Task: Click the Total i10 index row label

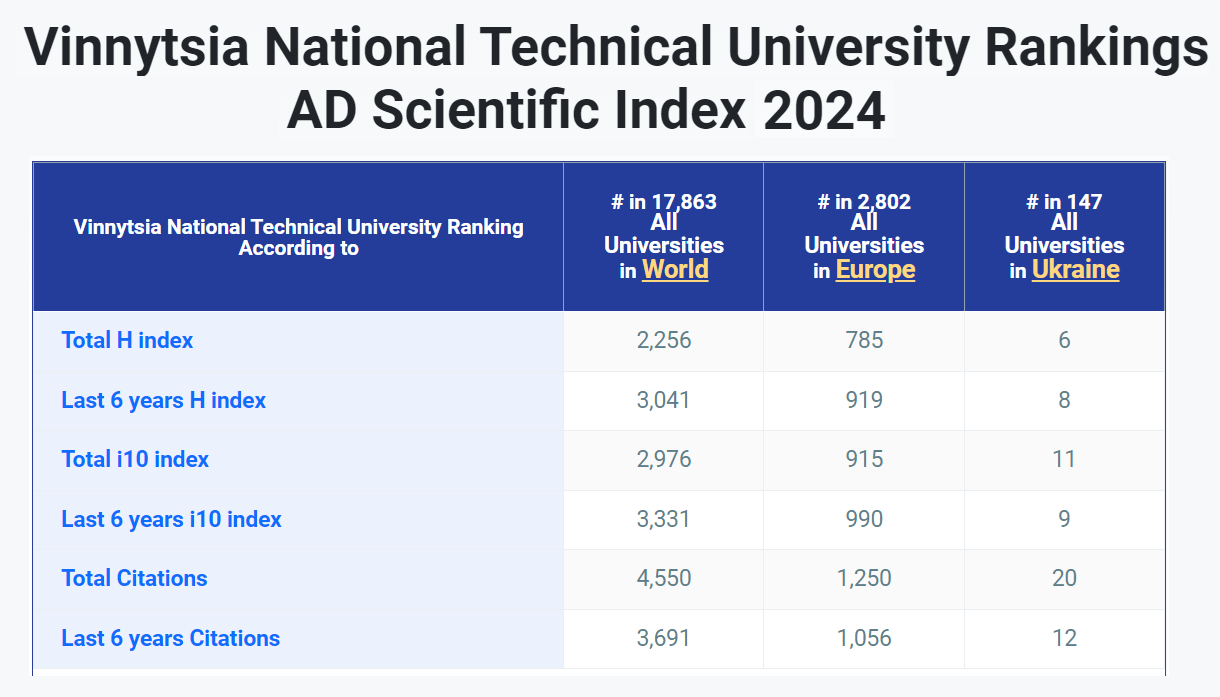Action: (x=135, y=459)
